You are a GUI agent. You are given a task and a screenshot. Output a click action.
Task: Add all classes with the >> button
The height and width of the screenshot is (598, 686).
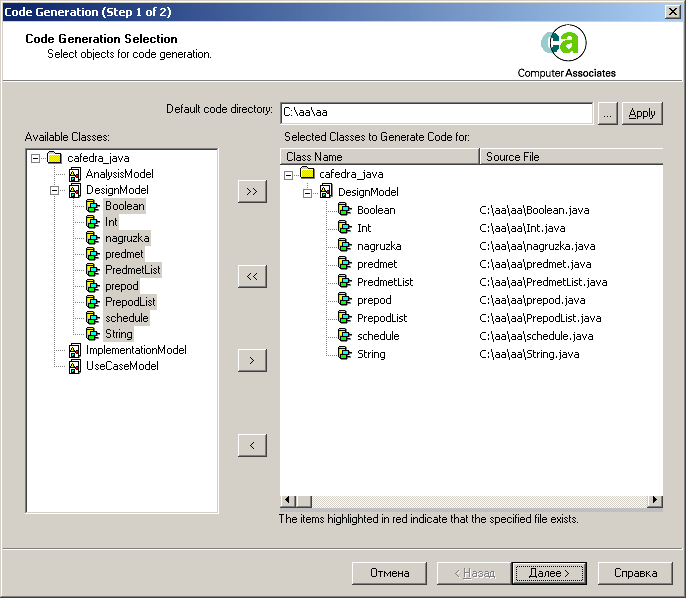point(252,191)
